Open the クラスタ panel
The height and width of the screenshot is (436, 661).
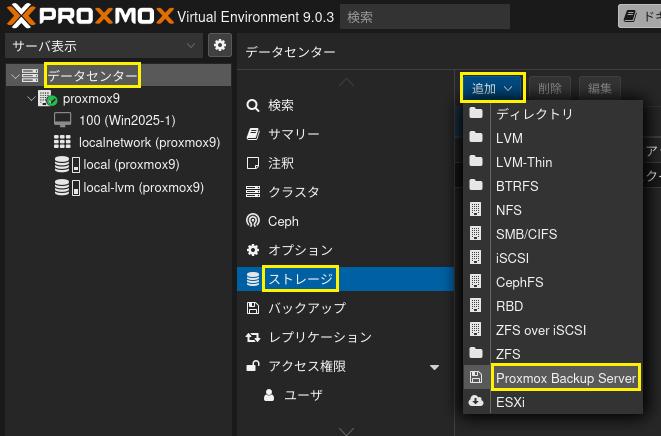coord(346,192)
